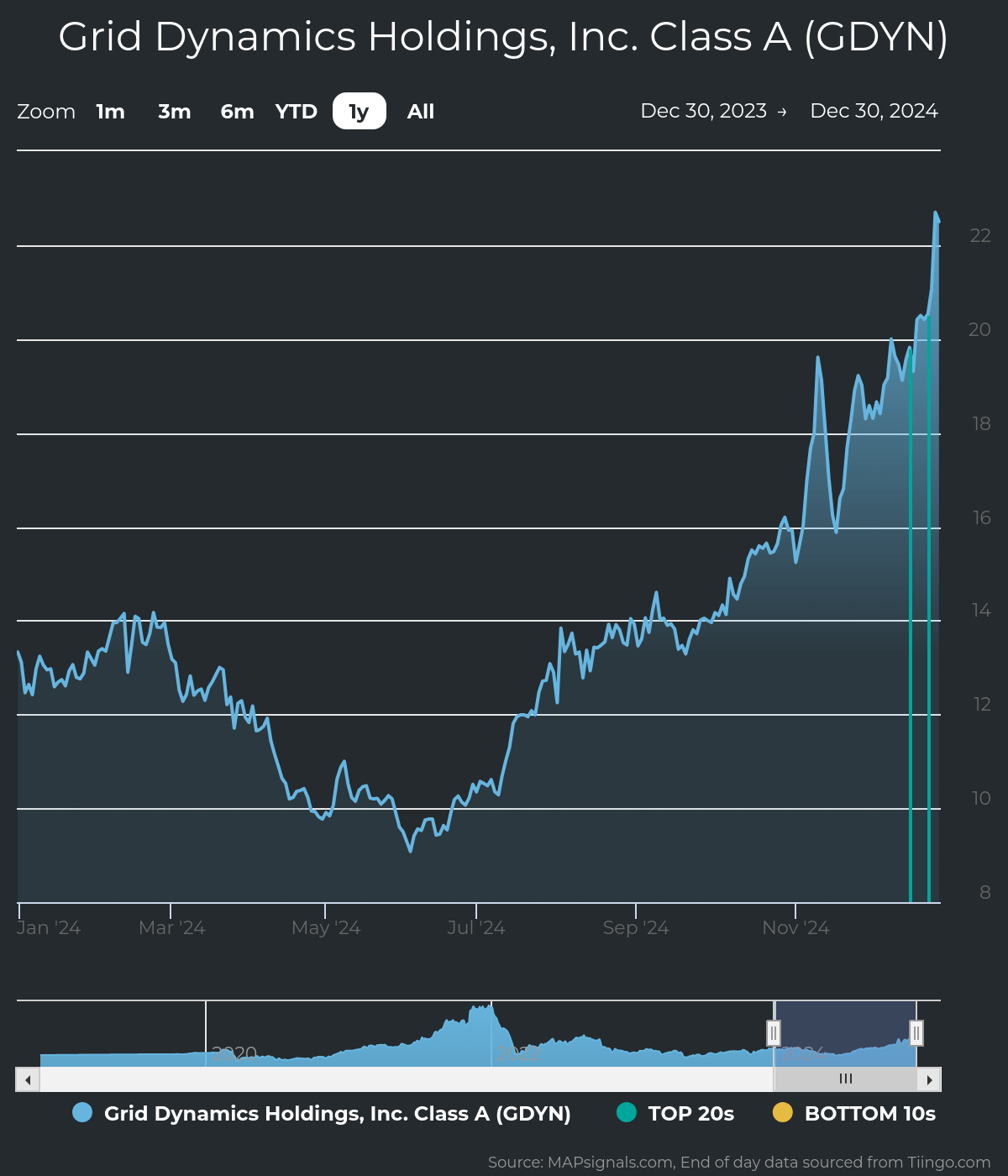
Task: Click the Mar '24 axis label
Action: tap(171, 927)
